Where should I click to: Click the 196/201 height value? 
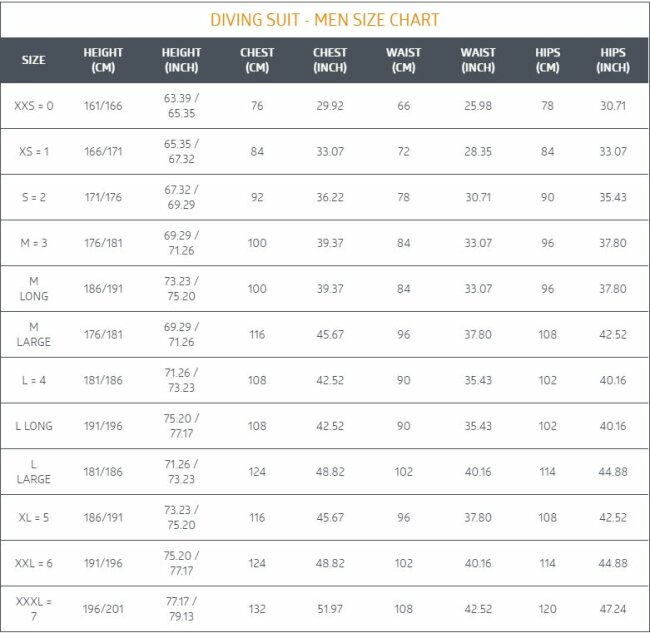point(103,609)
